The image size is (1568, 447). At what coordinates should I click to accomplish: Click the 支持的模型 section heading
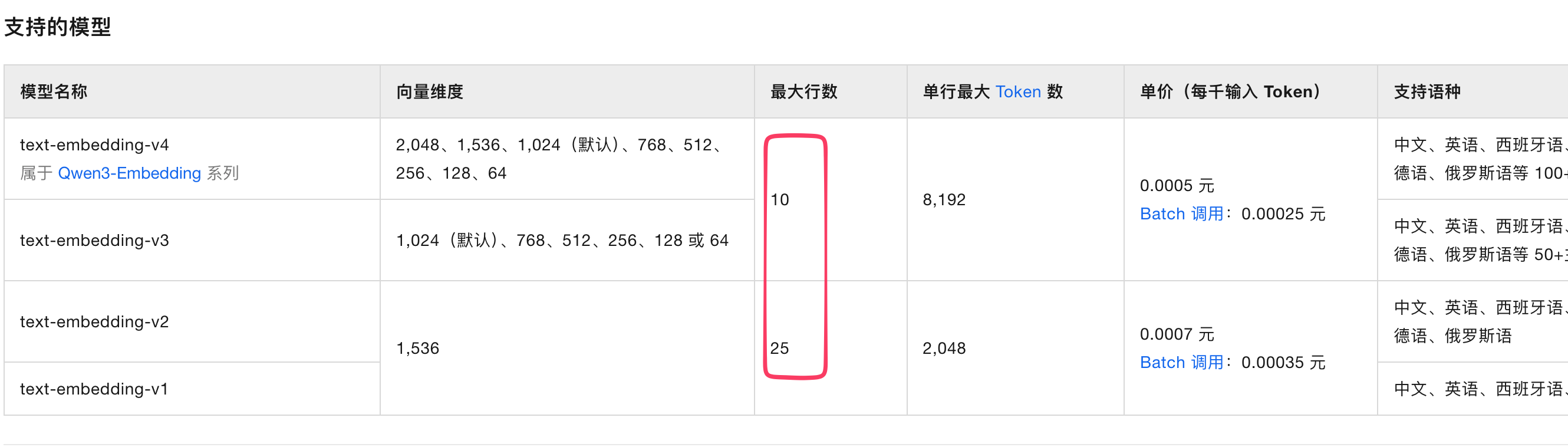(58, 27)
